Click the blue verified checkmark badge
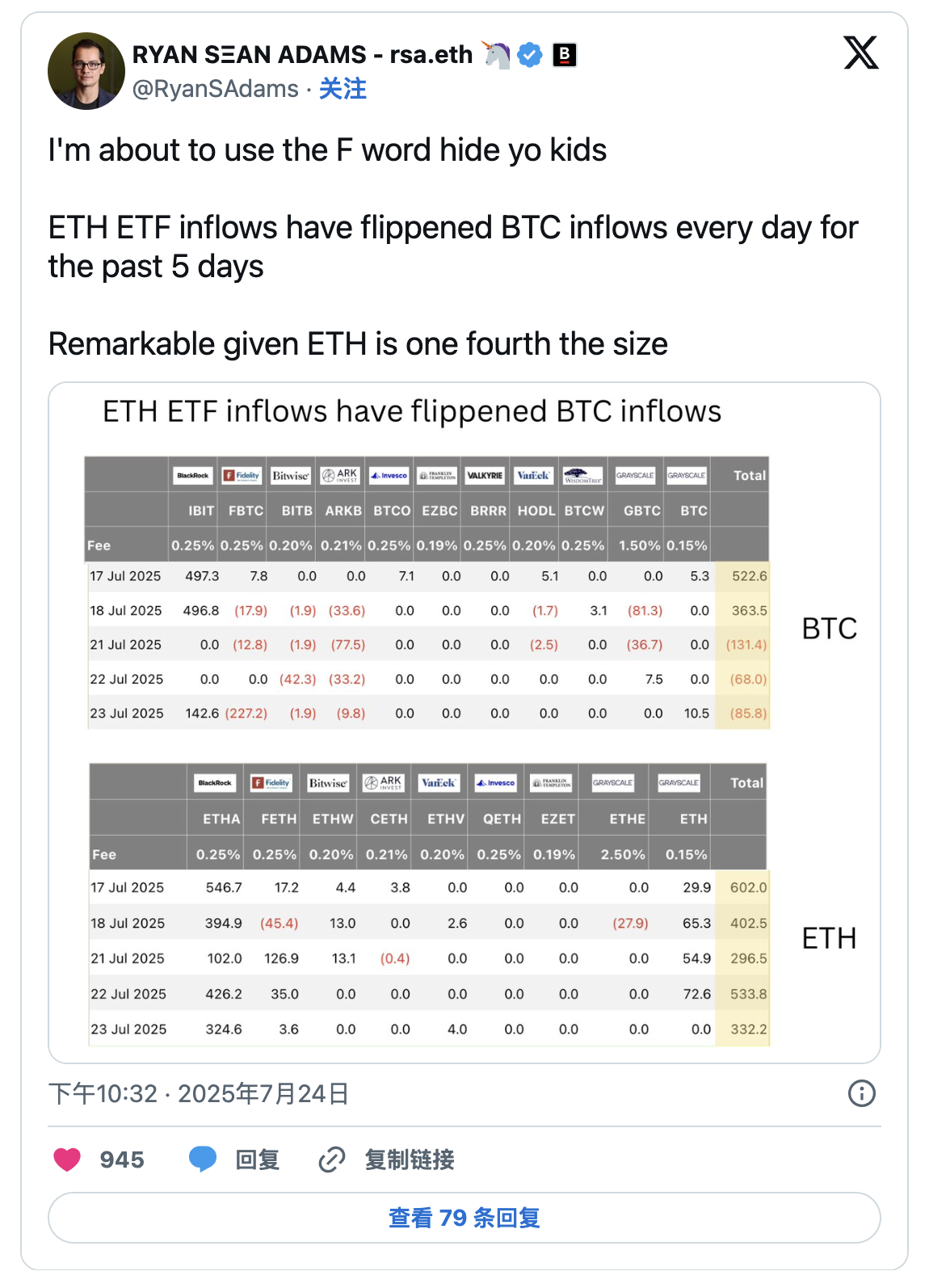The height and width of the screenshot is (1288, 929). 530,55
